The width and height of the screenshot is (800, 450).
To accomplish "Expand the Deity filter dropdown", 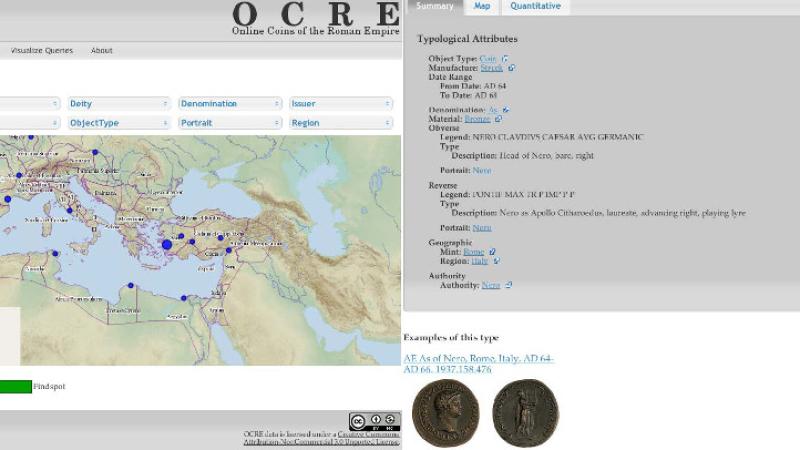I will coord(118,104).
